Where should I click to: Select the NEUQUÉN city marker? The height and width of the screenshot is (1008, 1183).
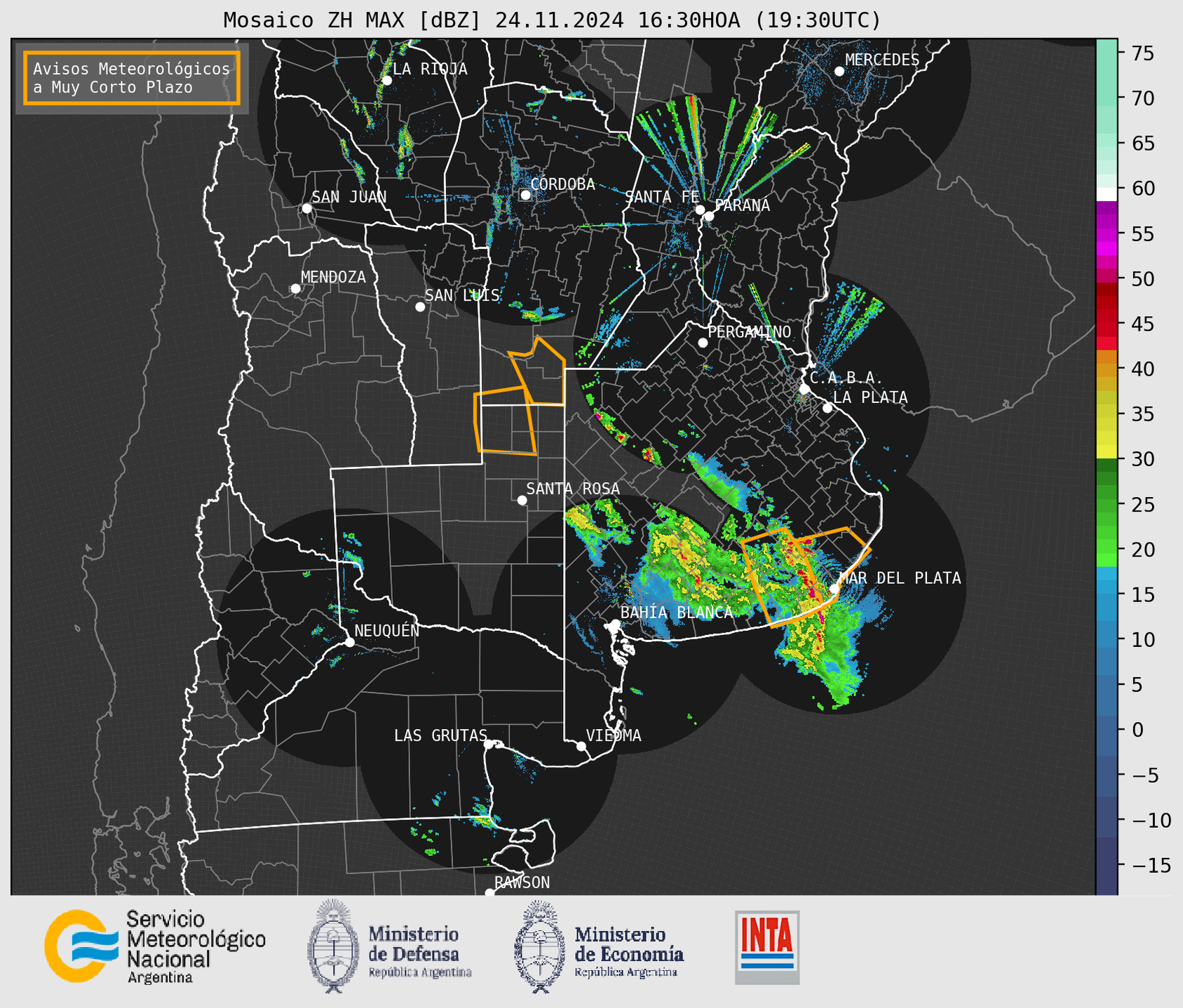pyautogui.click(x=349, y=642)
